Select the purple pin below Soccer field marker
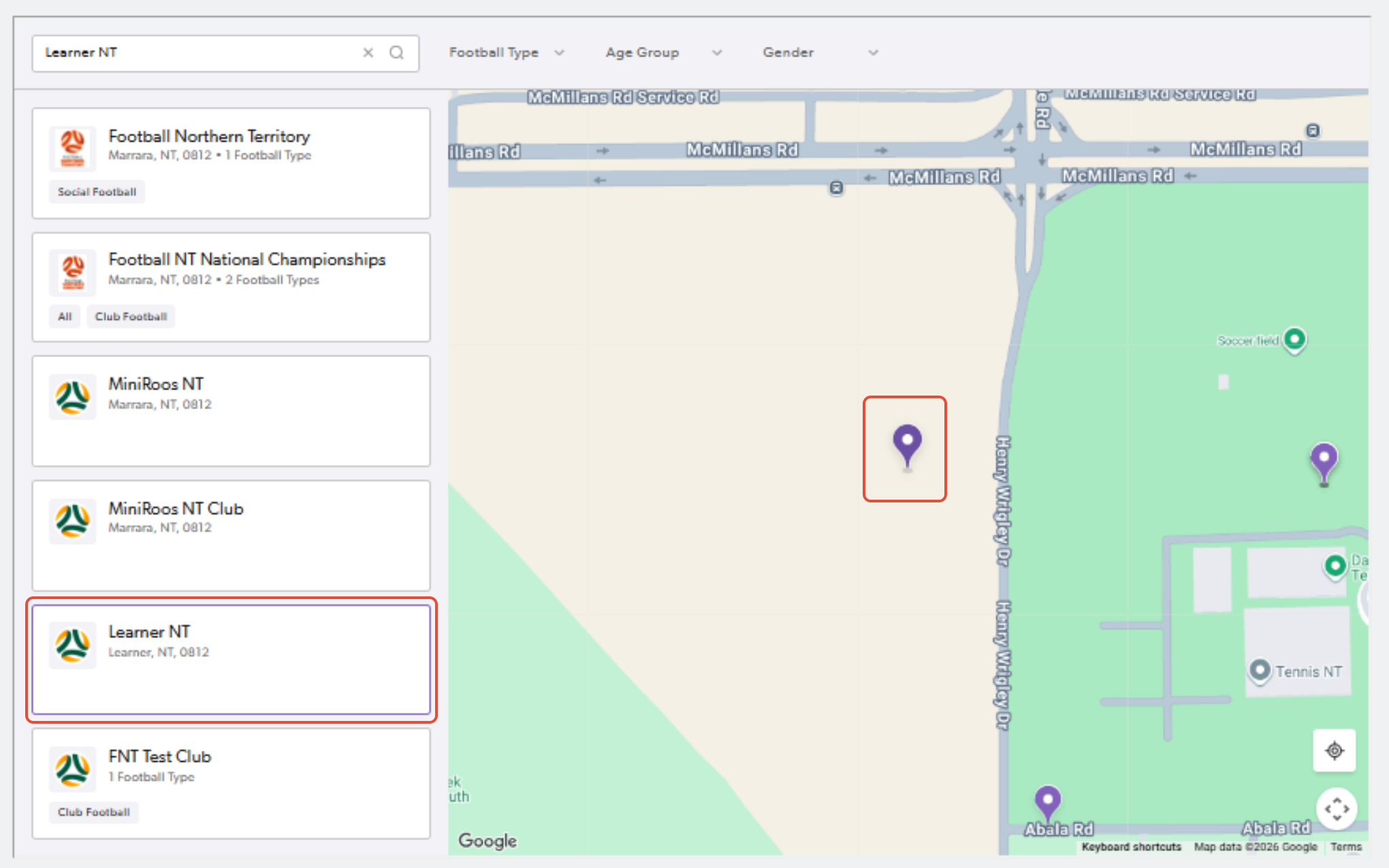 (1324, 464)
